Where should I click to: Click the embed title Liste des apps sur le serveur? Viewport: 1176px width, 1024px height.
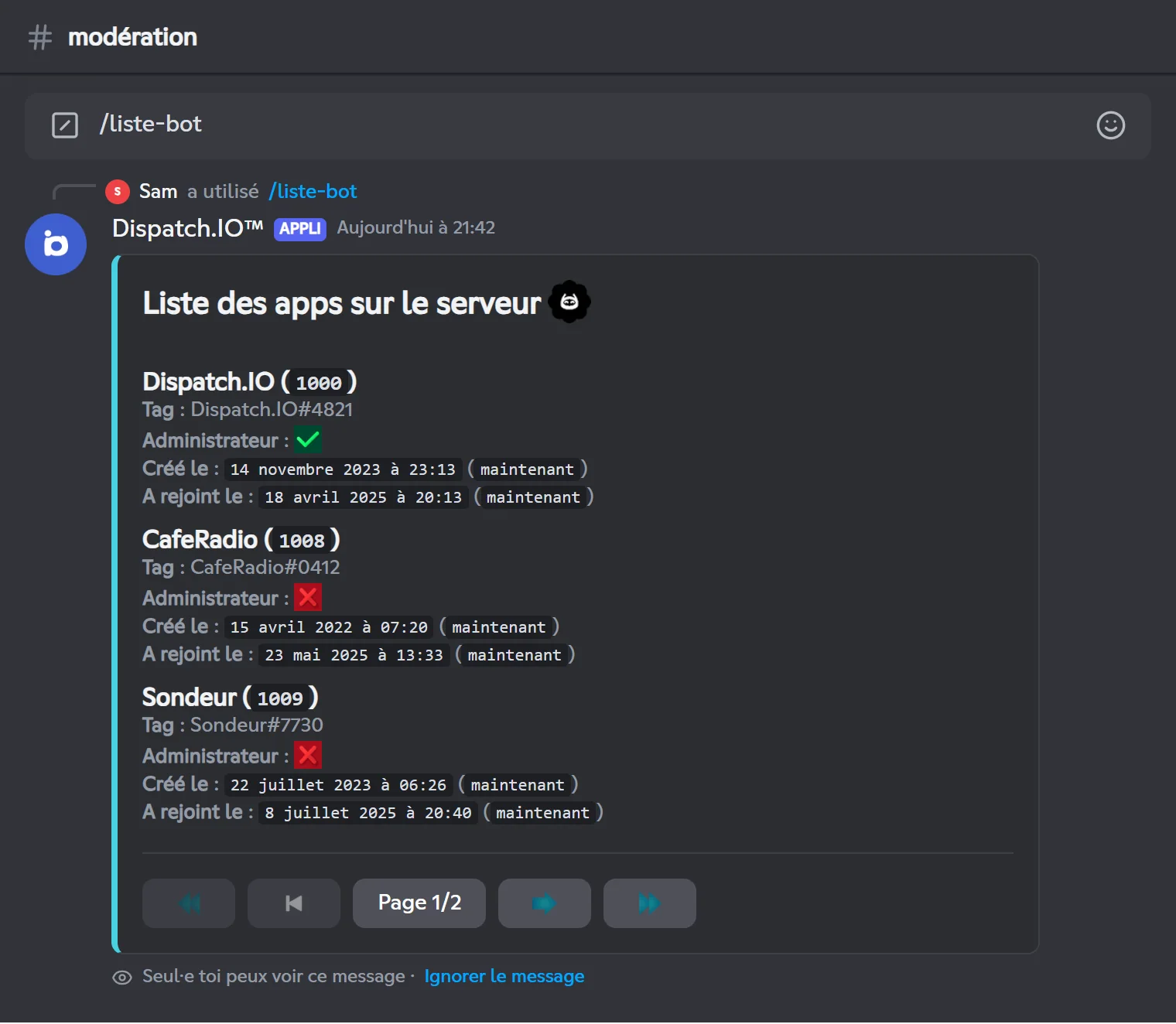pyautogui.click(x=342, y=303)
